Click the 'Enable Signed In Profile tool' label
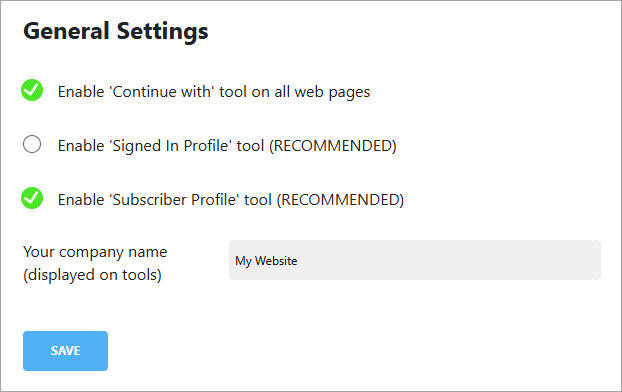622x392 pixels. point(227,146)
